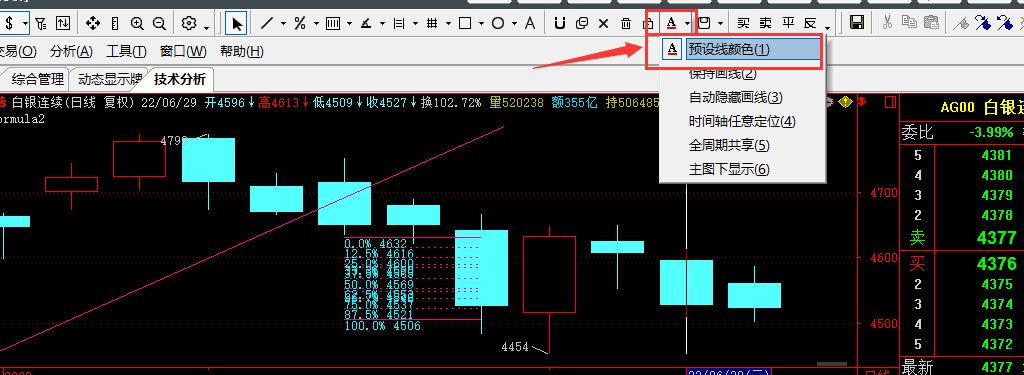Expand the settings gear dropdown arrow

(x=206, y=26)
